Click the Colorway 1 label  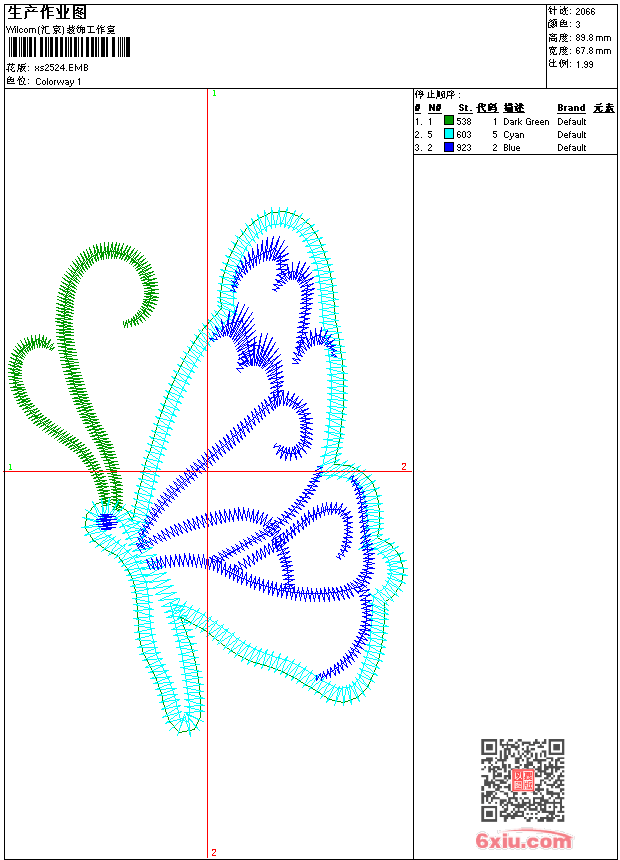[x=59, y=82]
